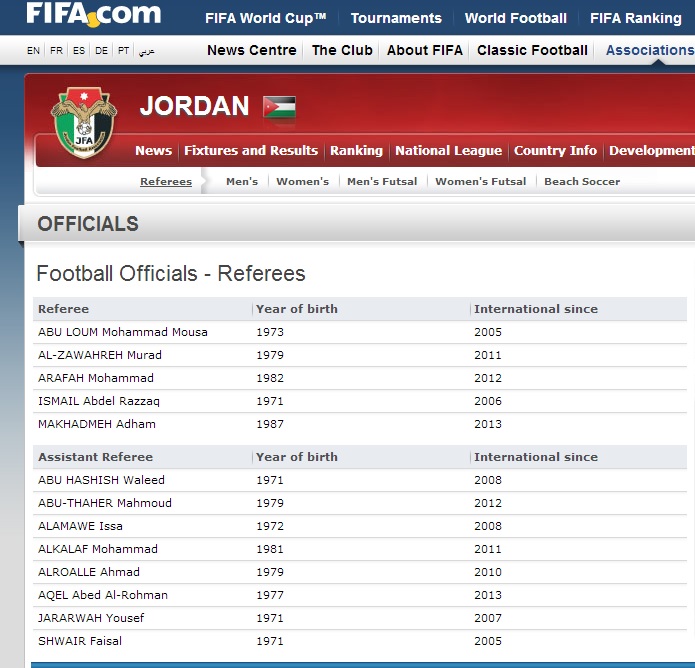
Task: Click referee ABU LOUM Mohammad Mousa
Action: pyautogui.click(x=123, y=332)
